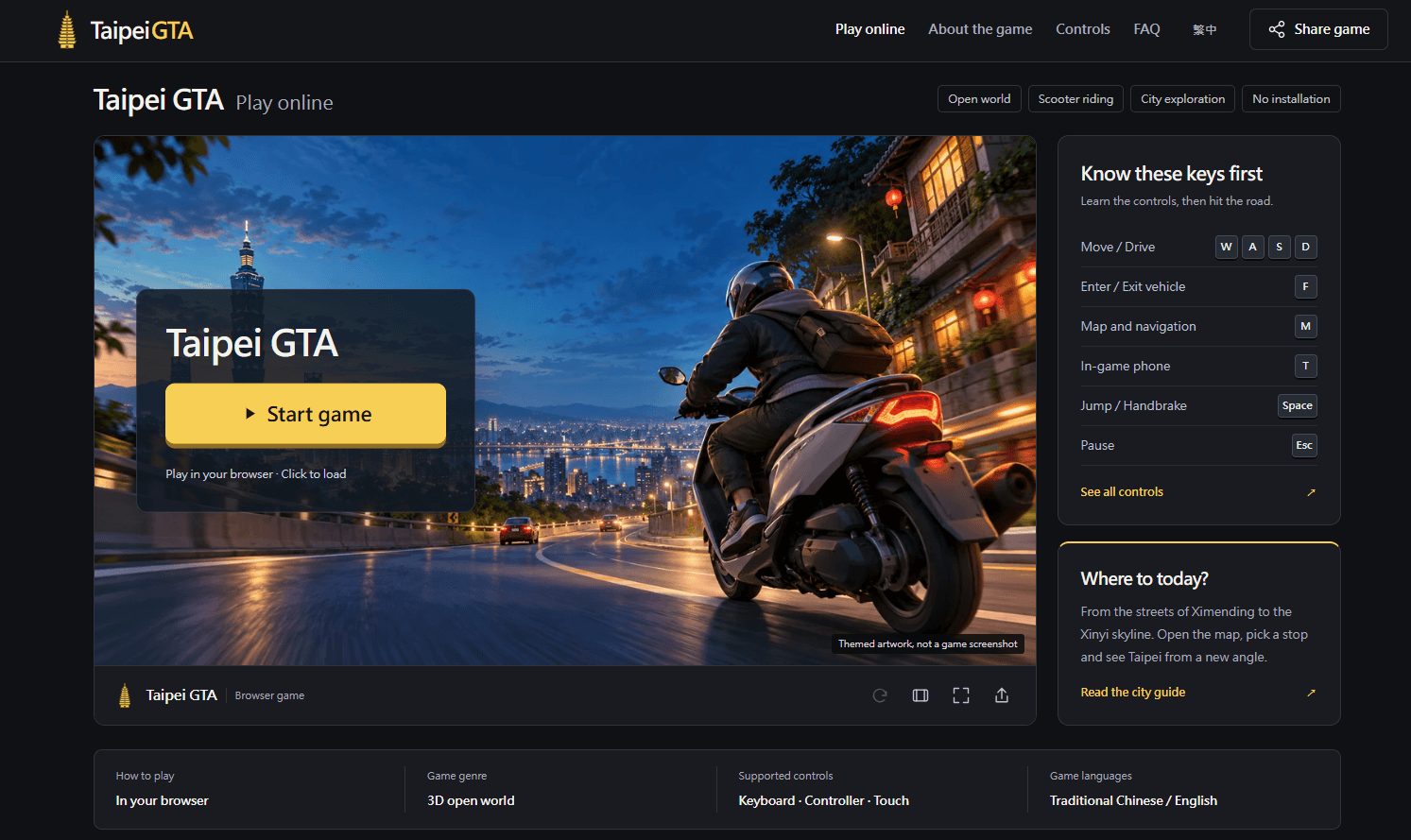The width and height of the screenshot is (1411, 840).
Task: Click the TaipeiGTA logo in header
Action: click(x=125, y=30)
